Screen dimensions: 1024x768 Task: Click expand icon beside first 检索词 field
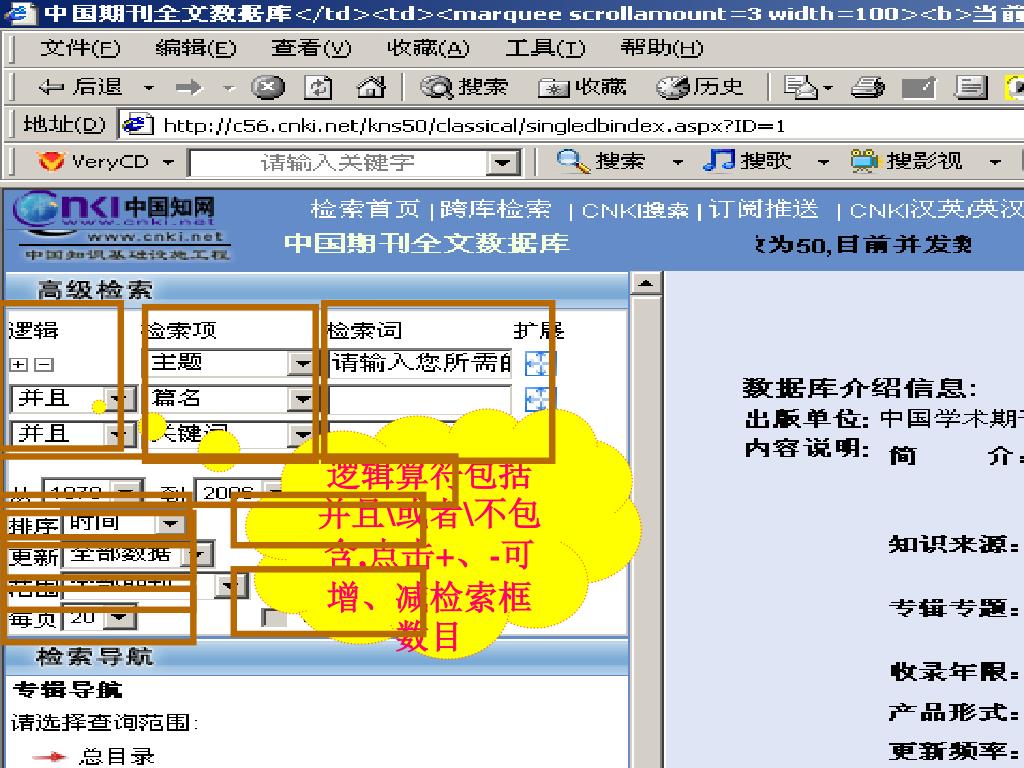click(539, 364)
